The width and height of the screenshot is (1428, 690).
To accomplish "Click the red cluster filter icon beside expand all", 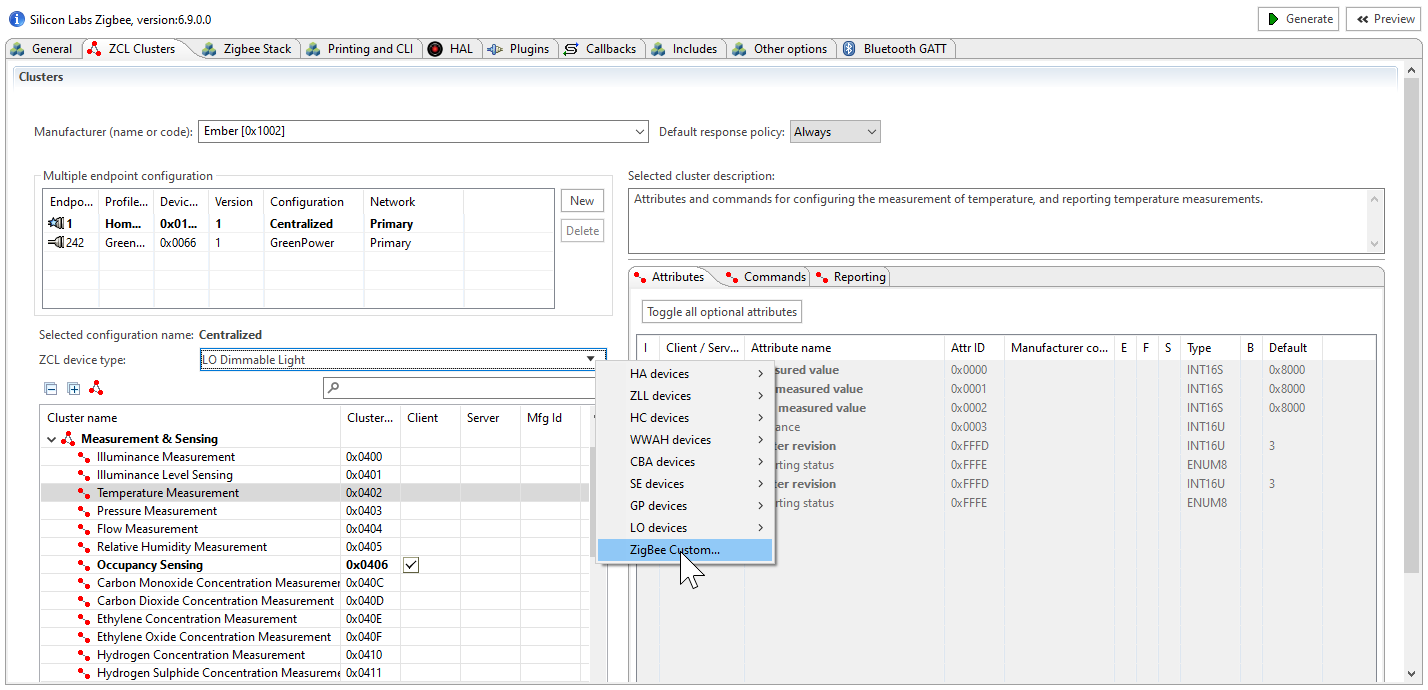I will coord(96,387).
